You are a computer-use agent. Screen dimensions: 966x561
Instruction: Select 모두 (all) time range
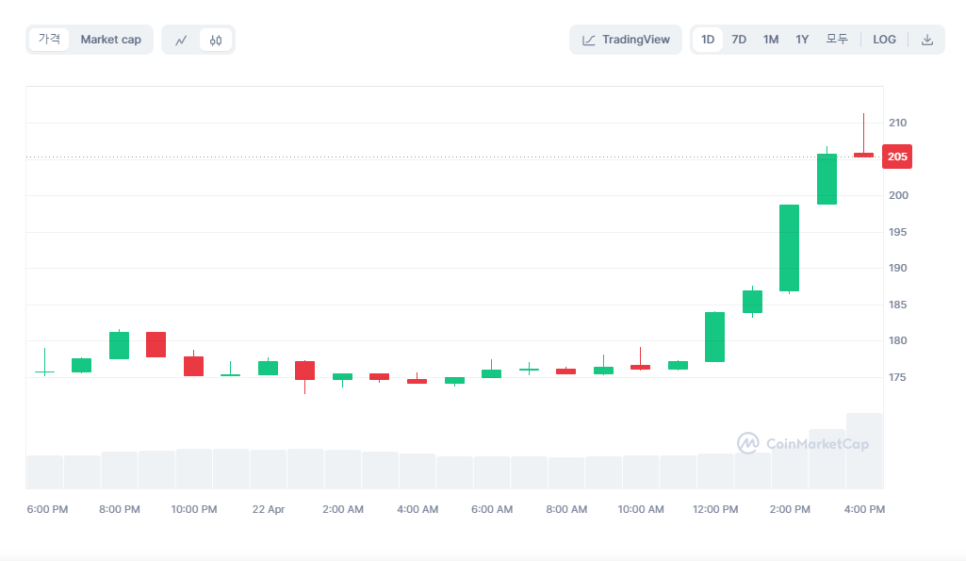coord(837,40)
